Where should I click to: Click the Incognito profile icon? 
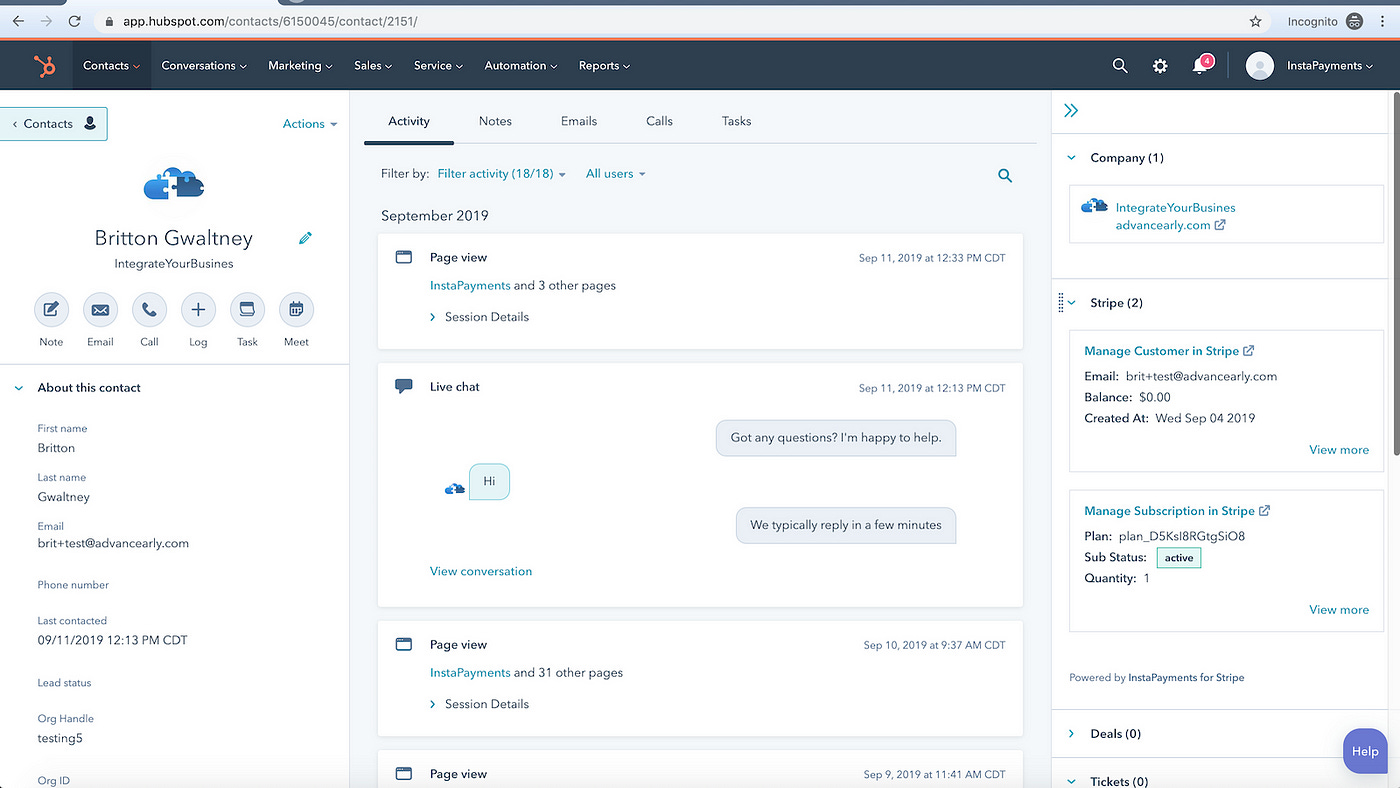click(x=1355, y=20)
